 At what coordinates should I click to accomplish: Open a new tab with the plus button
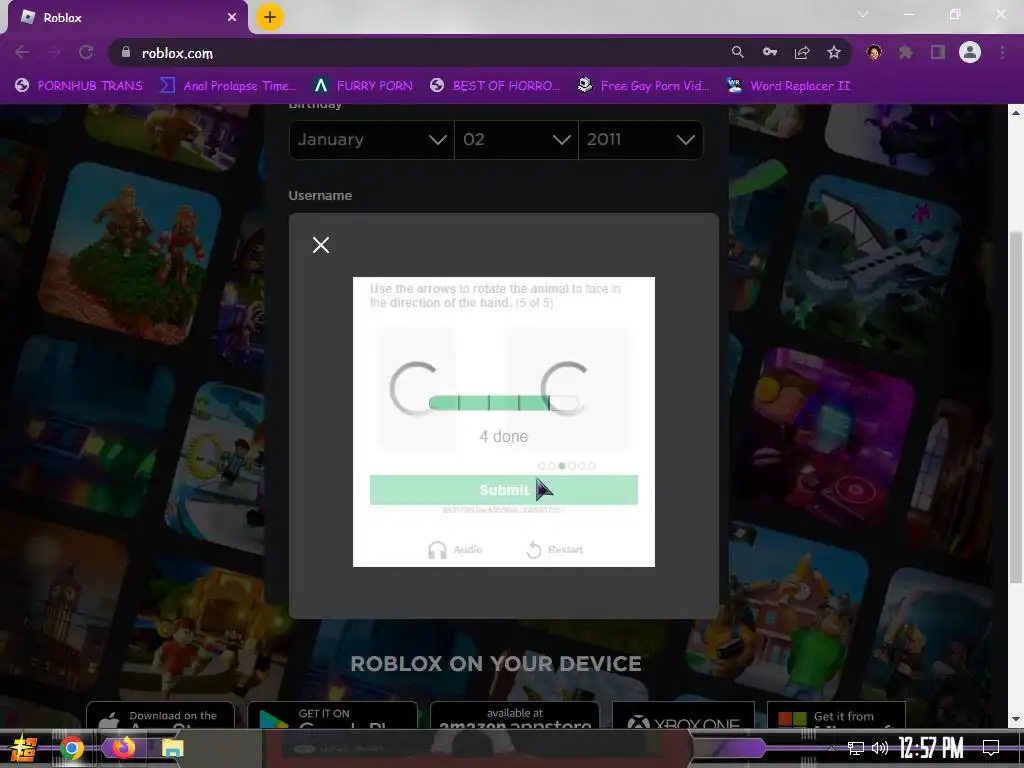270,18
